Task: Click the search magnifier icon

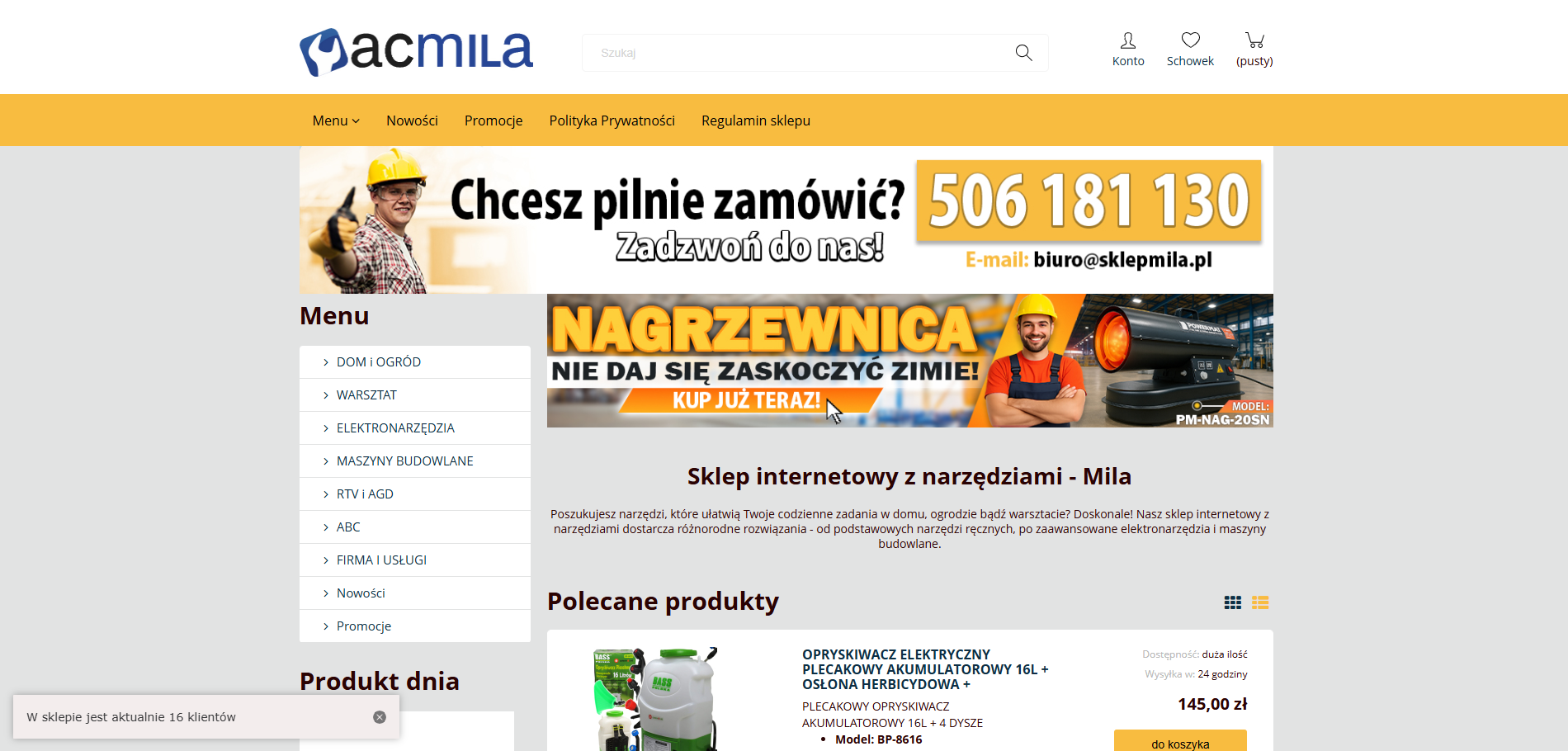Action: [1023, 53]
